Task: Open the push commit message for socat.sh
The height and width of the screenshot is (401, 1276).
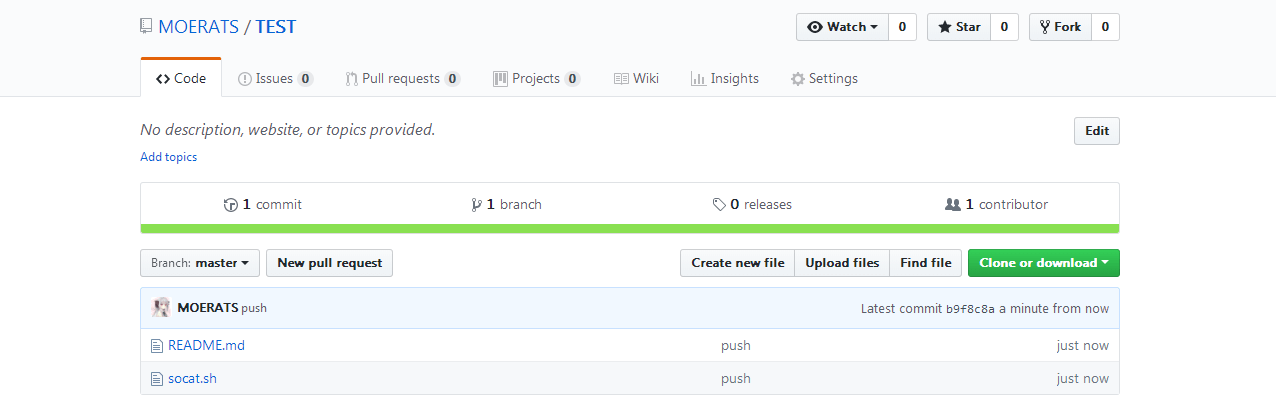Action: click(x=736, y=379)
